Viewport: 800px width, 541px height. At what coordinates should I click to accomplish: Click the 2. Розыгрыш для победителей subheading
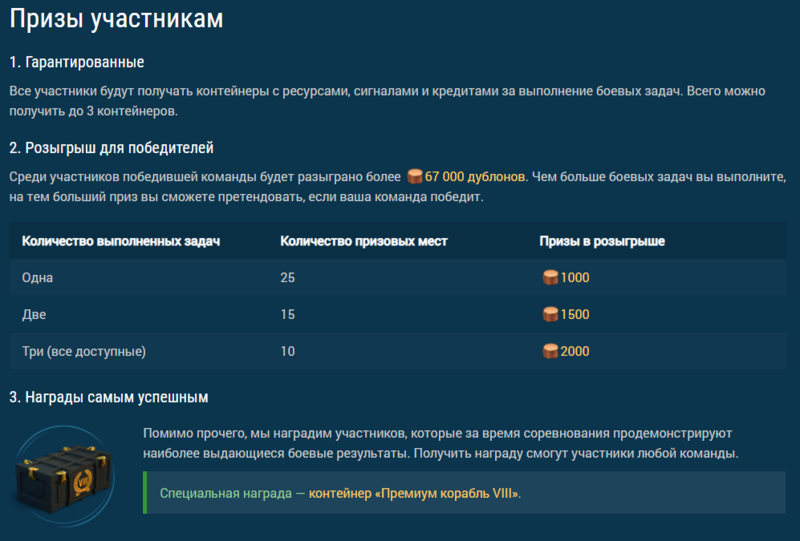coord(111,148)
